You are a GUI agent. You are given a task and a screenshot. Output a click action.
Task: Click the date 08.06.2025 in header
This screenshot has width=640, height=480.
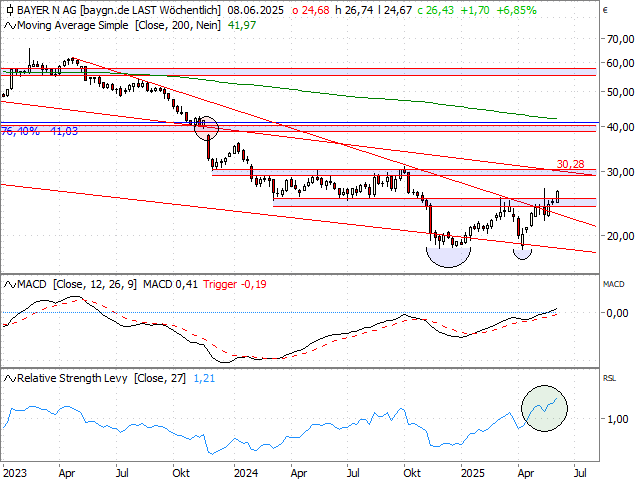coord(256,10)
